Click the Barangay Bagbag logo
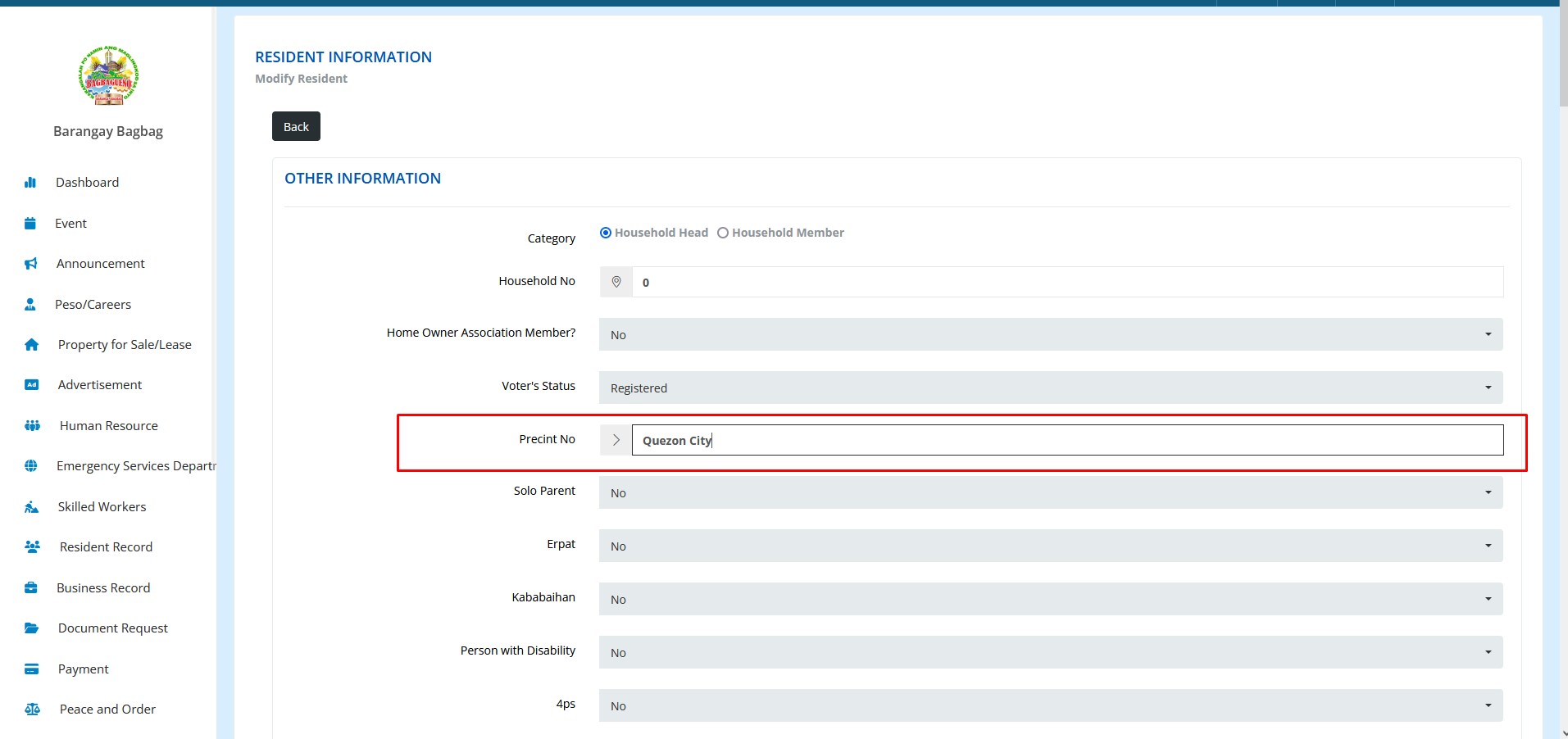1568x739 pixels. pyautogui.click(x=108, y=76)
